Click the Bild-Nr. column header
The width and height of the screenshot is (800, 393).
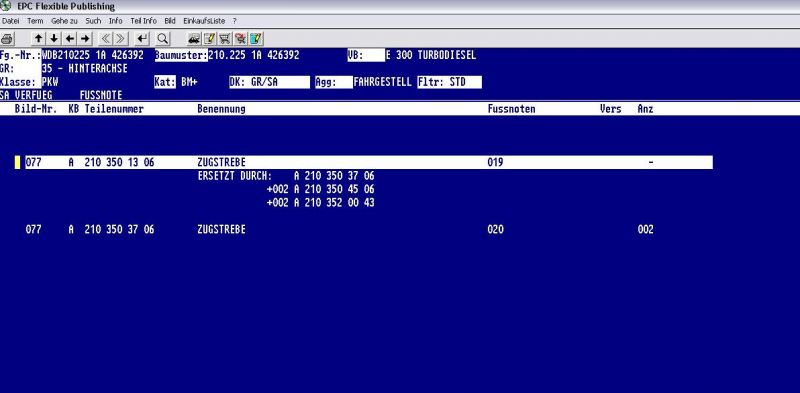pos(36,109)
